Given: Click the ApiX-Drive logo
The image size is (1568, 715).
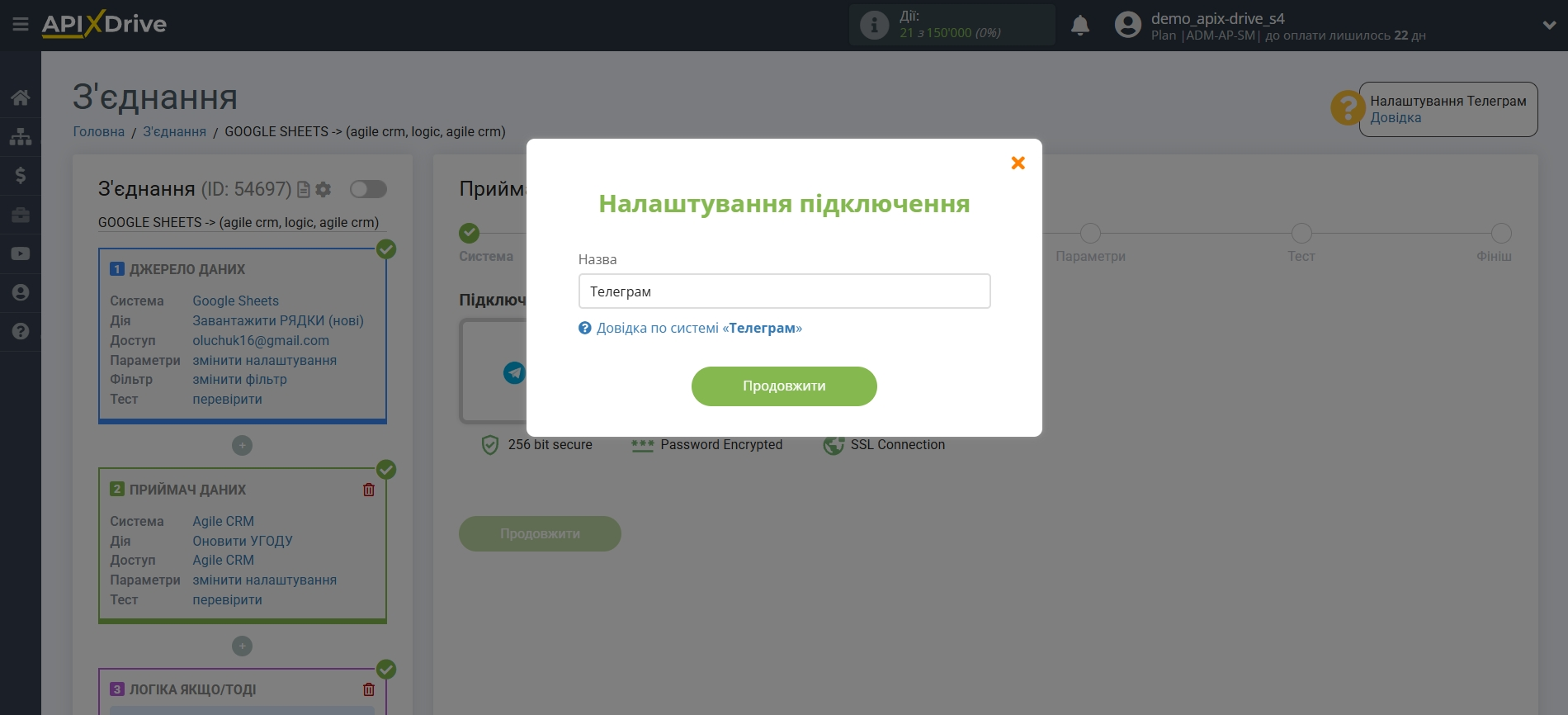Looking at the screenshot, I should [105, 24].
